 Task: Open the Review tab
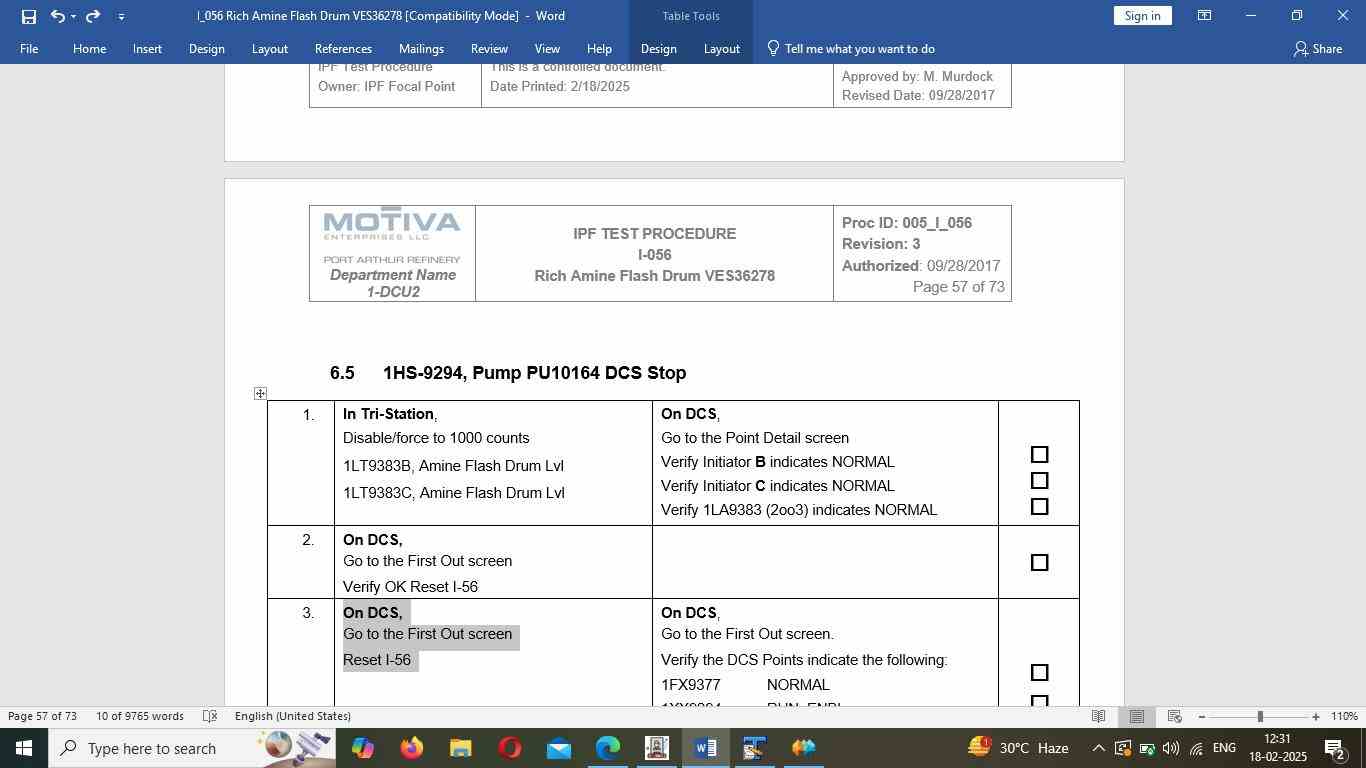tap(489, 48)
